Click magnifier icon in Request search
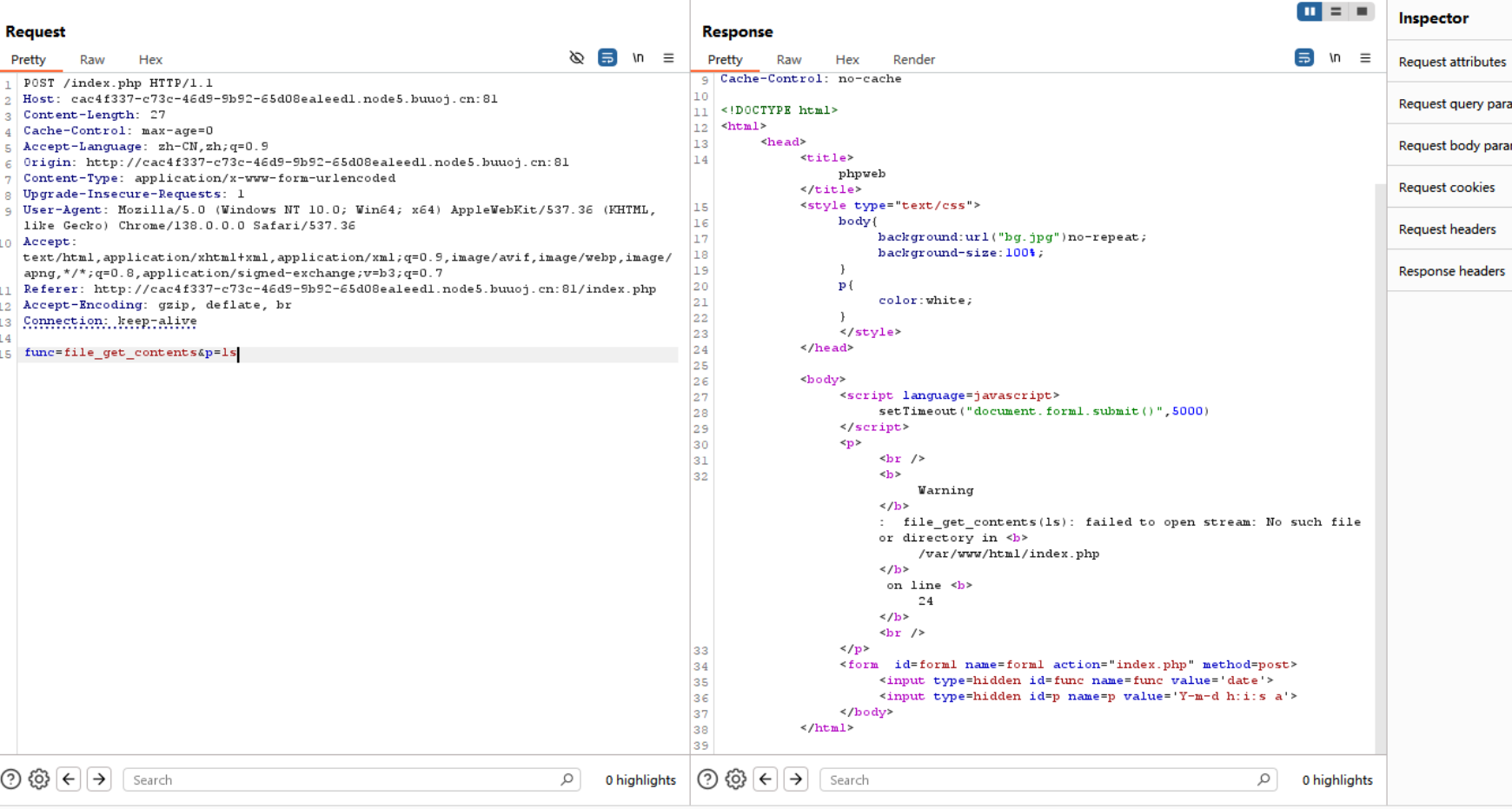The width and height of the screenshot is (1512, 809). coord(567,779)
